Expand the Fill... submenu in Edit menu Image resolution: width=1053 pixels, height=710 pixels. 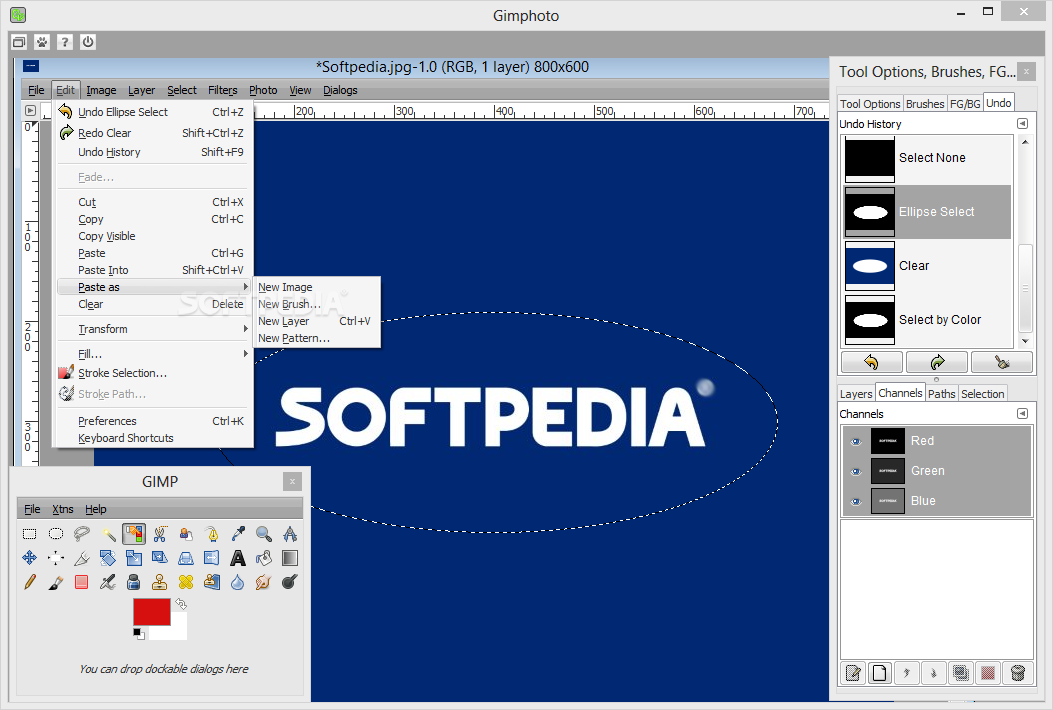click(x=153, y=354)
